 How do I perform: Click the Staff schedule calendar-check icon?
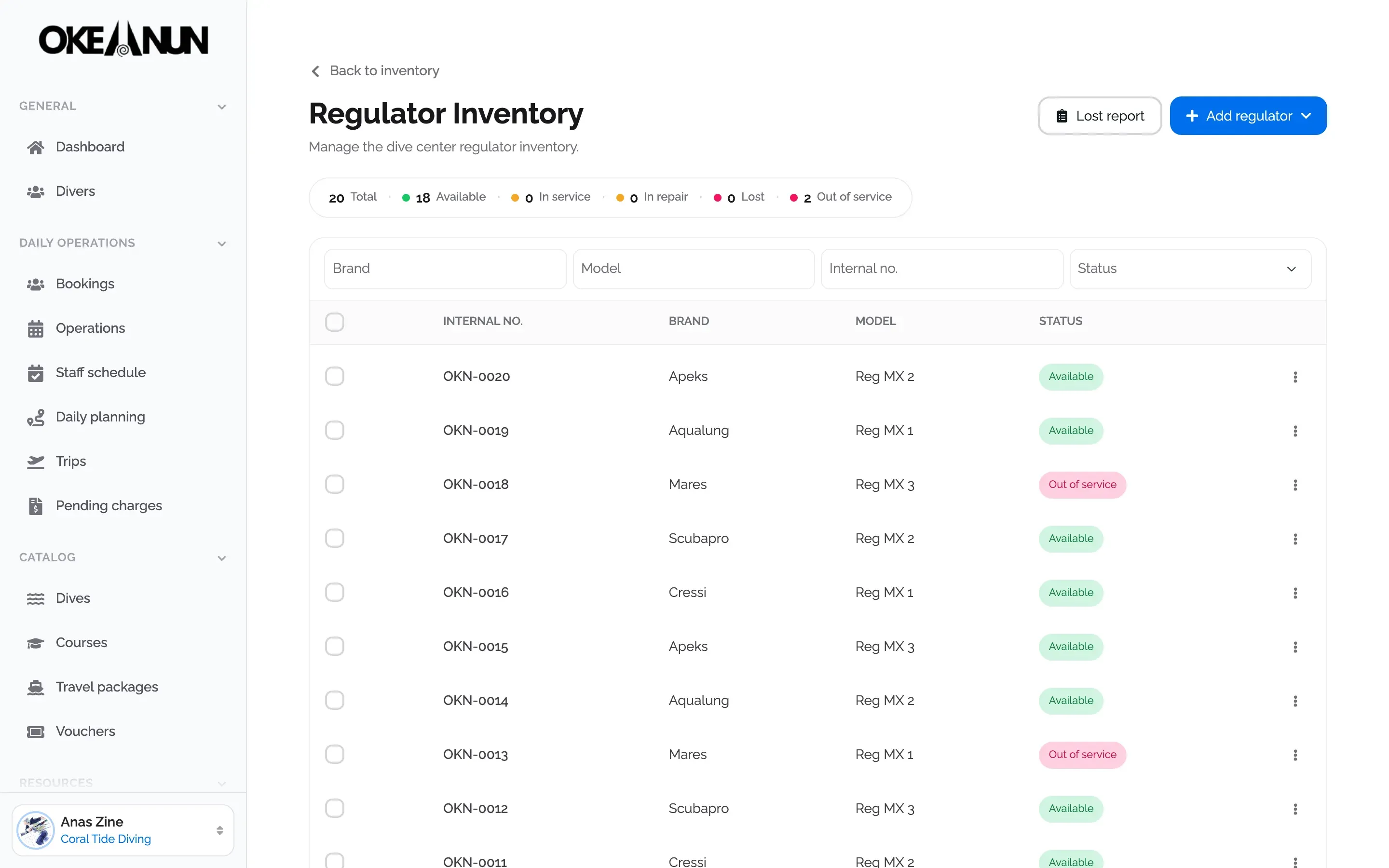[x=36, y=373]
